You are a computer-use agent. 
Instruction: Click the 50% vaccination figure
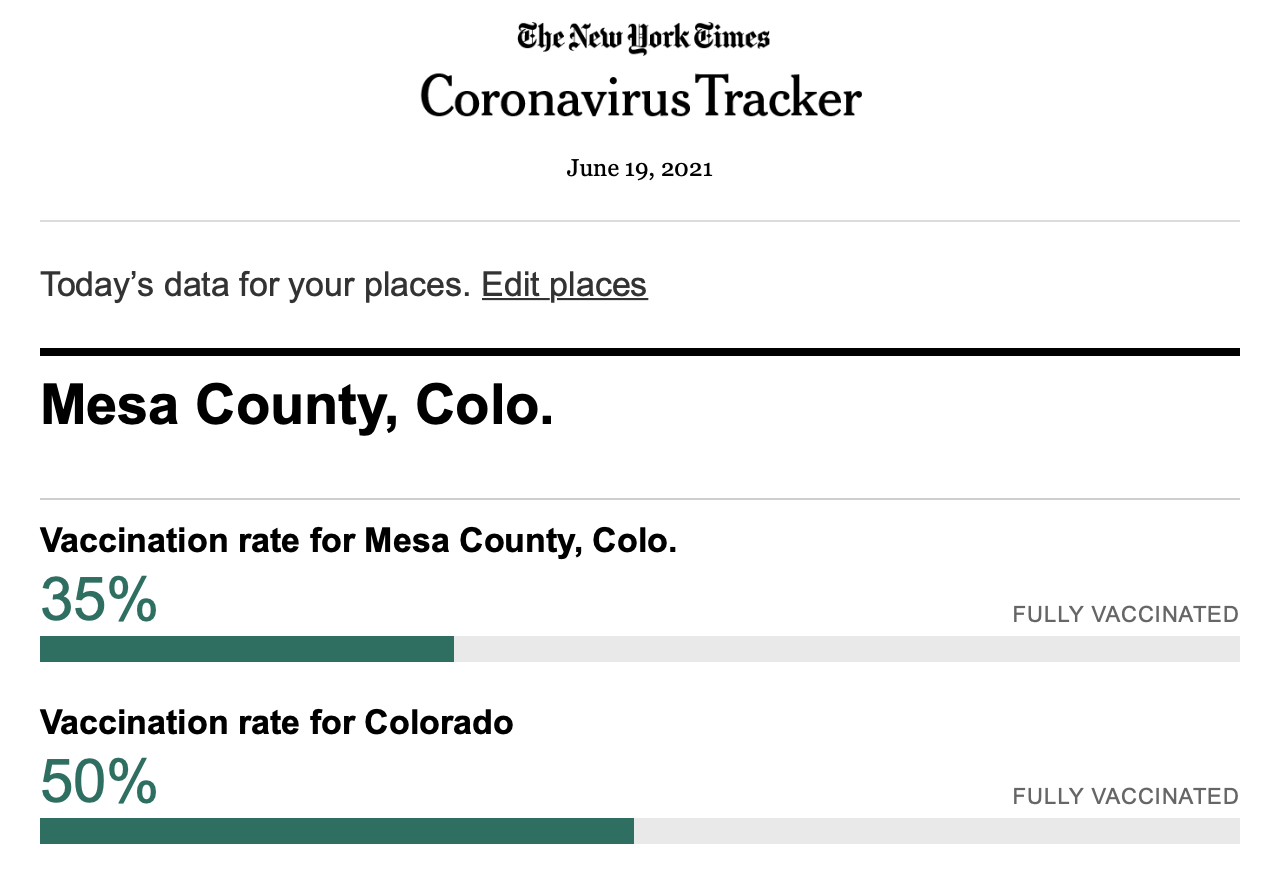tap(98, 780)
